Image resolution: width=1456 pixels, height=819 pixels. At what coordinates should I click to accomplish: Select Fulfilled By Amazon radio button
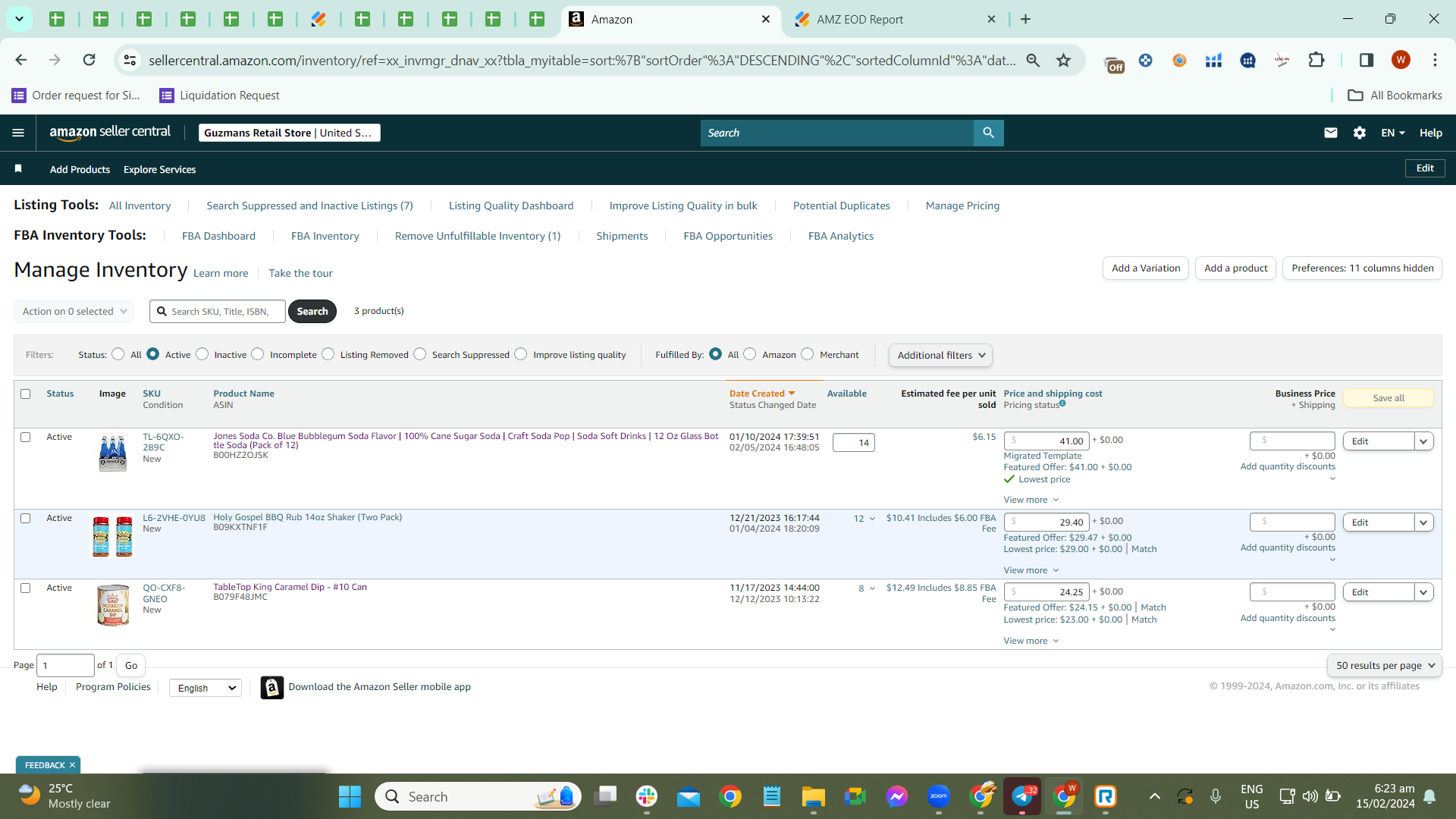(x=750, y=354)
